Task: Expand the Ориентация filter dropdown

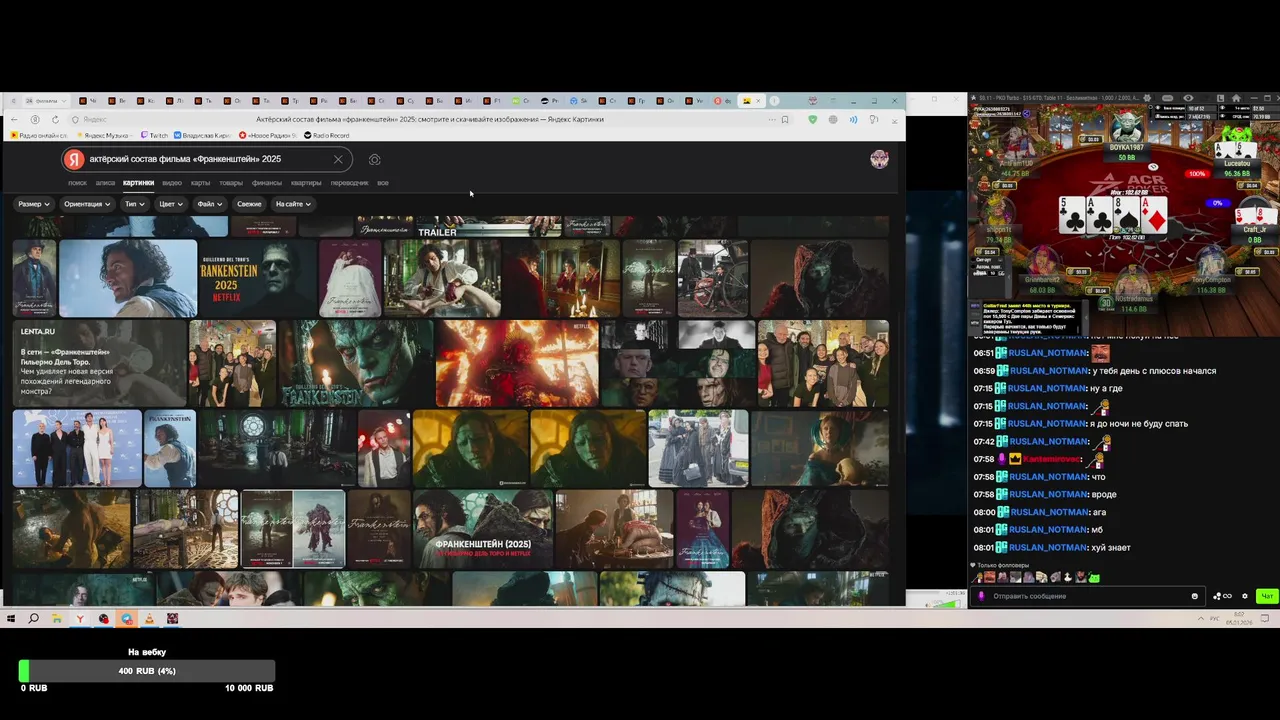Action: pos(87,204)
